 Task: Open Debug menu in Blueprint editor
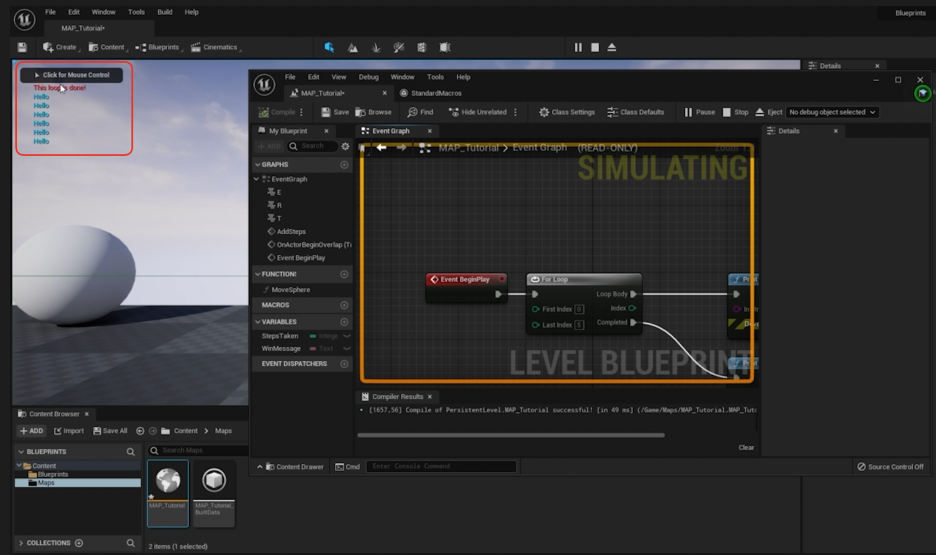pyautogui.click(x=368, y=77)
